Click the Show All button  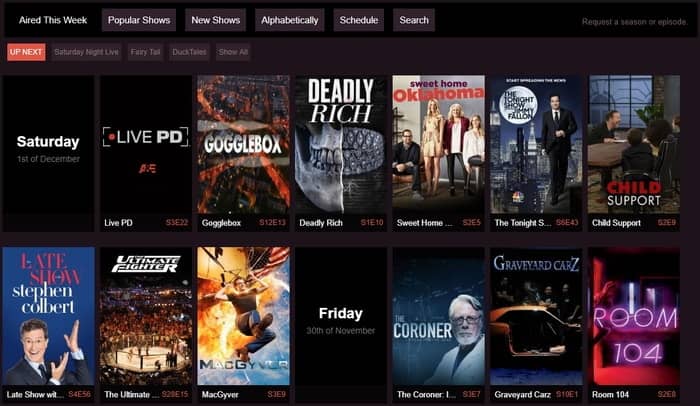pos(233,52)
